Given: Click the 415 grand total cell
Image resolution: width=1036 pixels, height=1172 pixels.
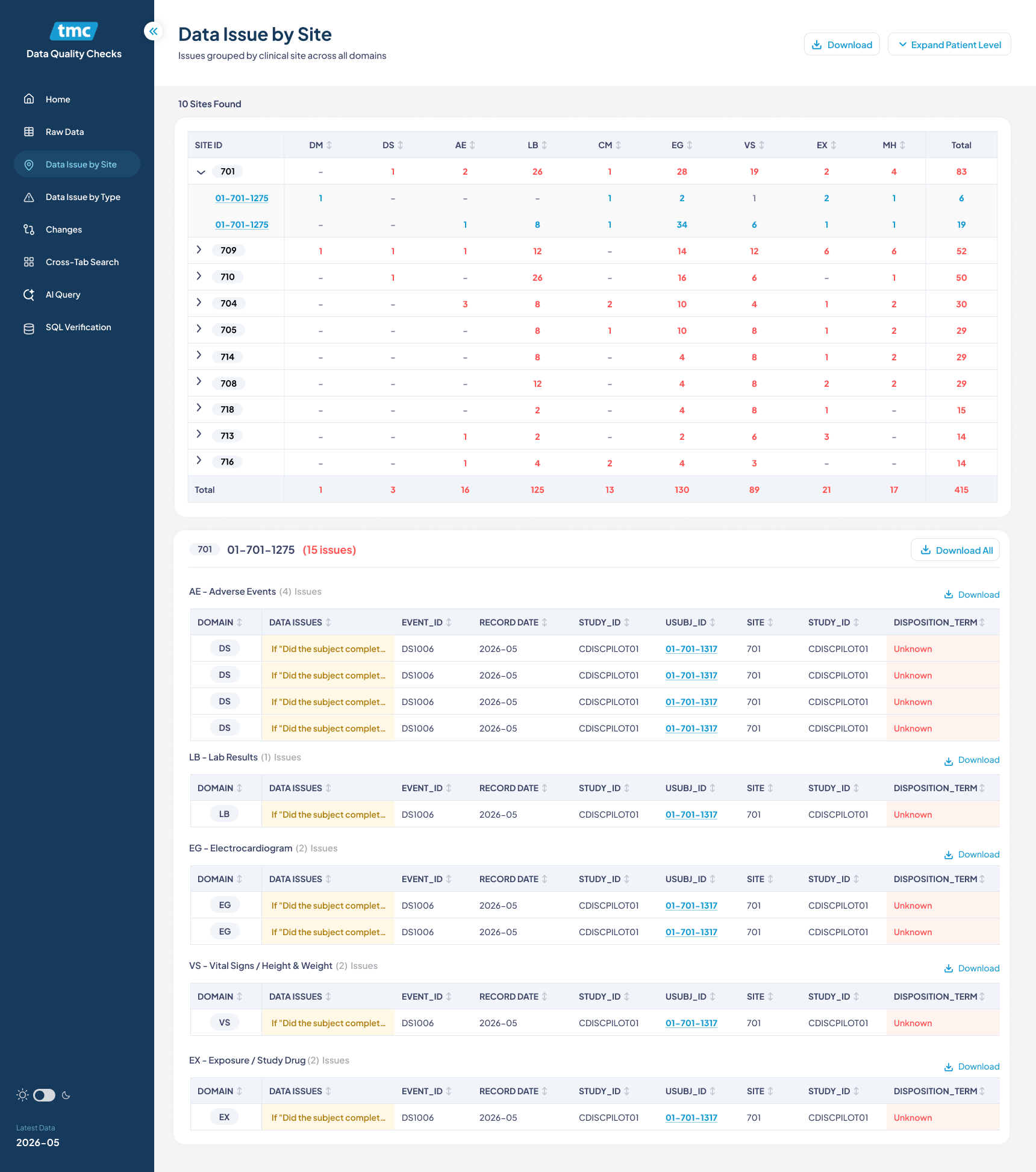Looking at the screenshot, I should (x=961, y=490).
